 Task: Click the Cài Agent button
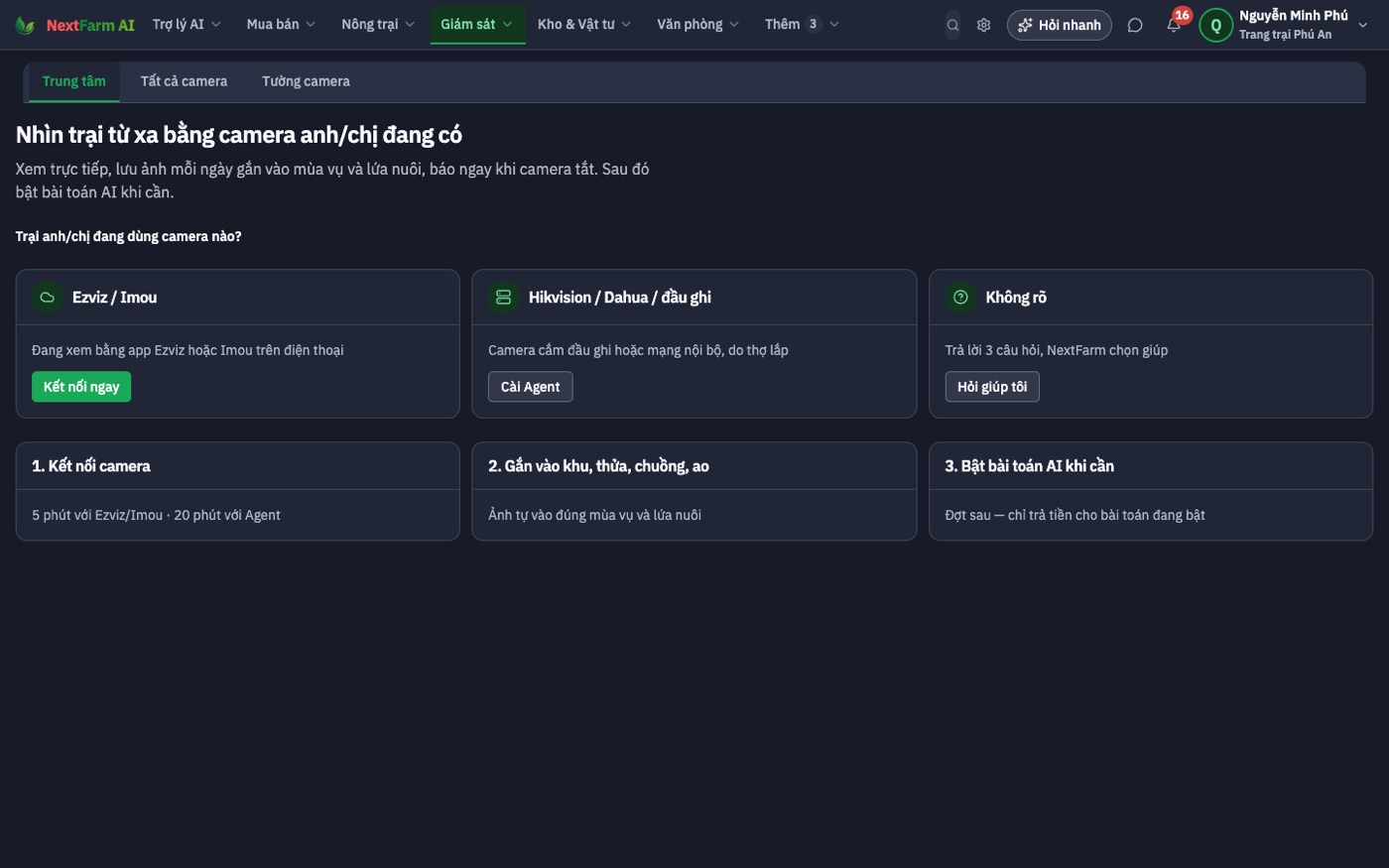coord(530,387)
